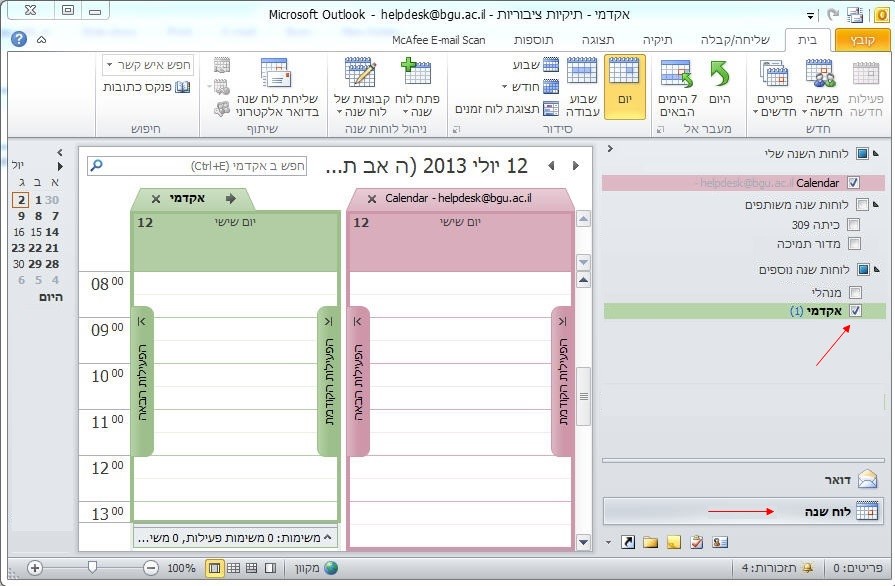Click Today (היום) in date navigator
Screen dimensions: 895x586
(51, 297)
